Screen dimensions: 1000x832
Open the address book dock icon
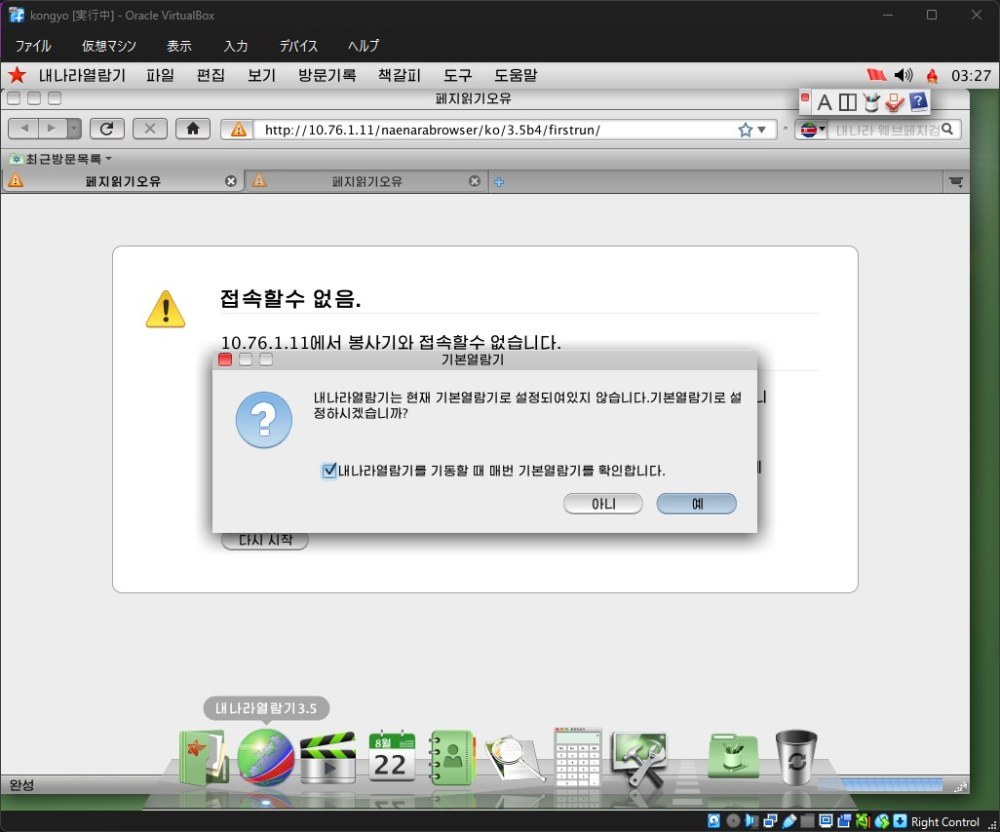452,757
